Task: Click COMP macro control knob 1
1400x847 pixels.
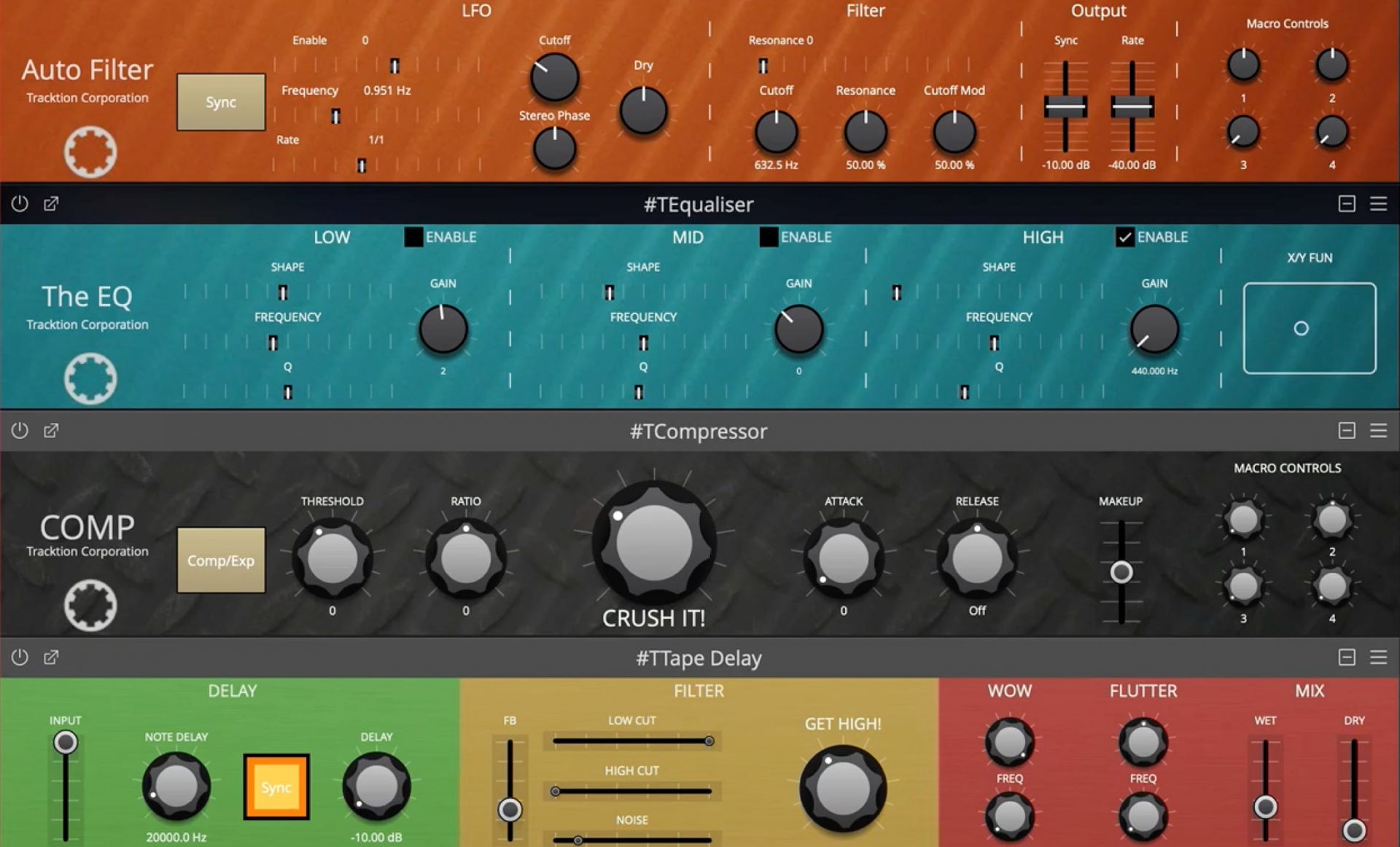Action: coord(1243,520)
